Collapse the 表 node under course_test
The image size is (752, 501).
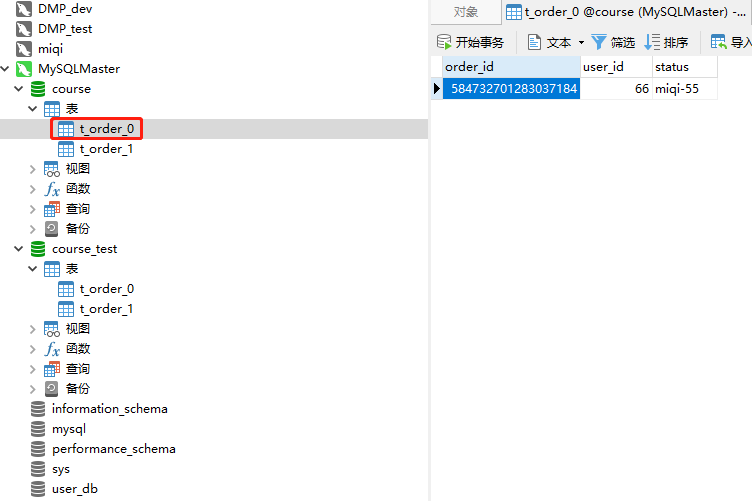[33, 269]
